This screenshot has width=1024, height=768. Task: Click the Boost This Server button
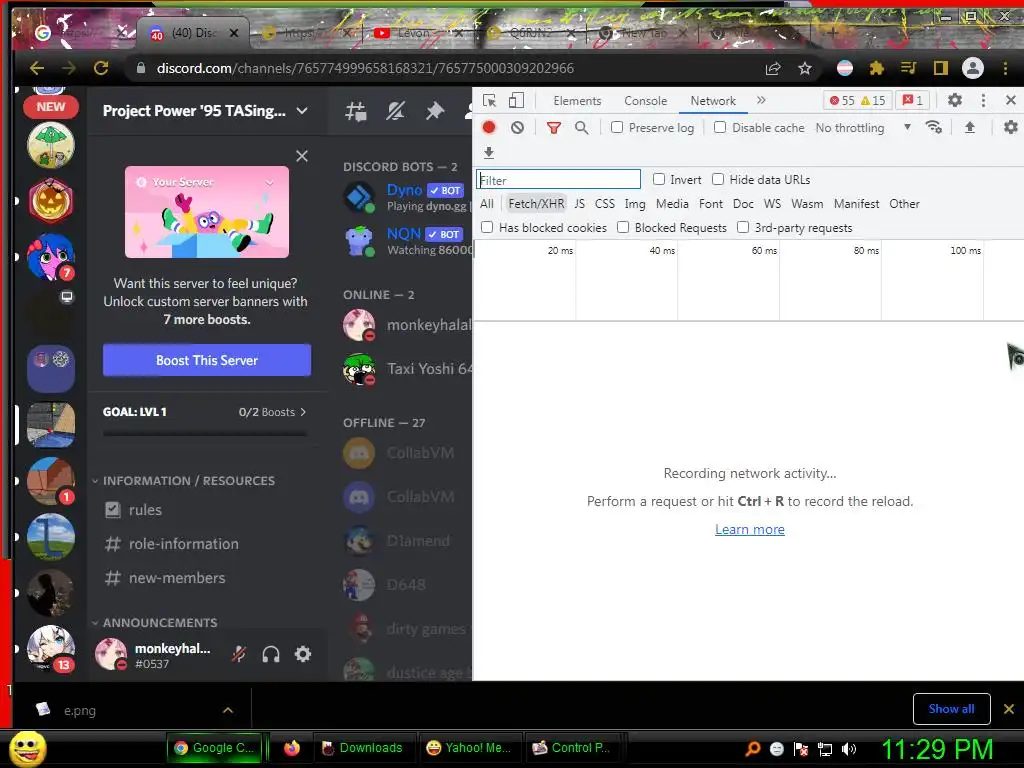[x=207, y=360]
